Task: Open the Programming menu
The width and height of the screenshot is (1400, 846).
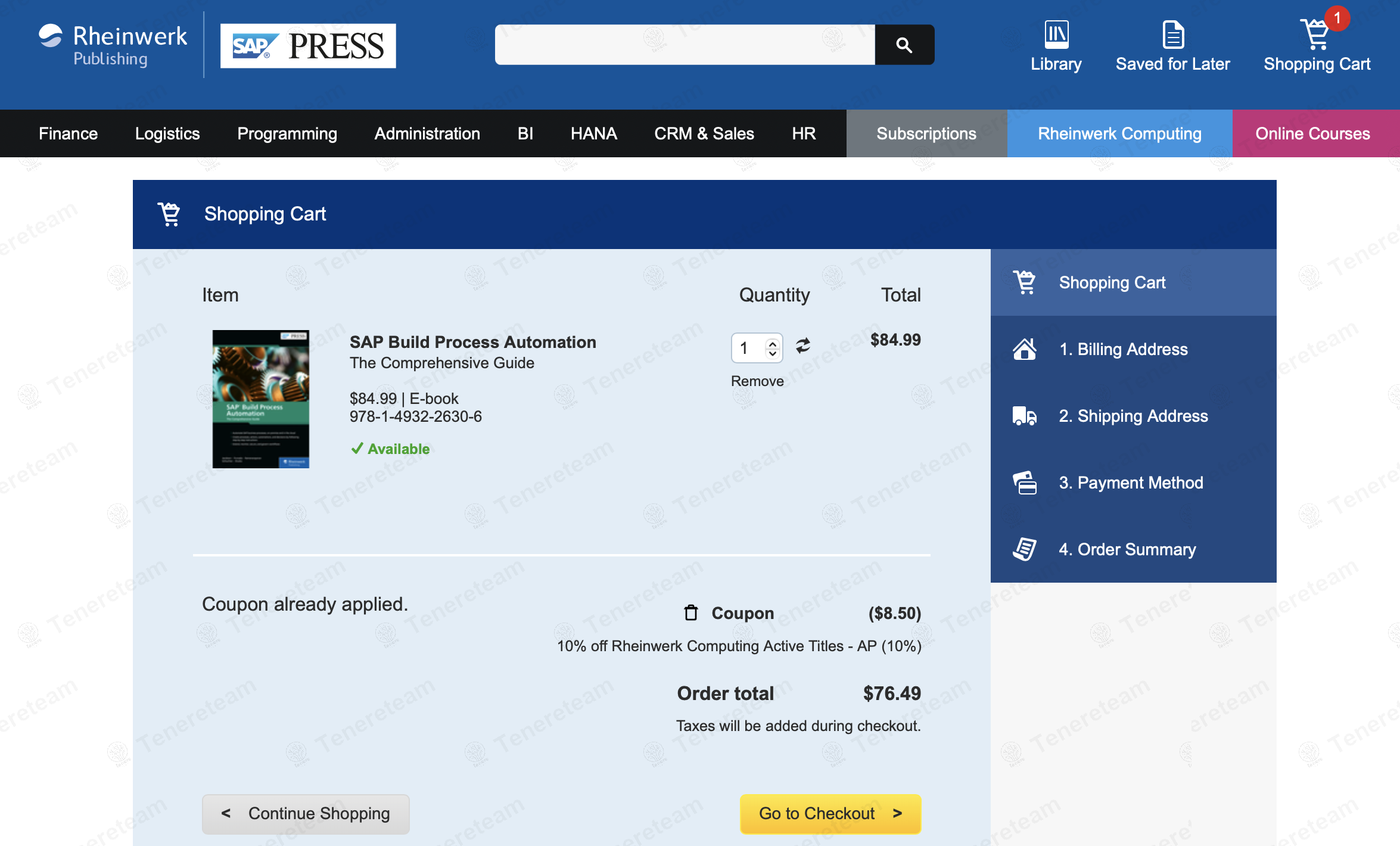Action: coord(287,133)
